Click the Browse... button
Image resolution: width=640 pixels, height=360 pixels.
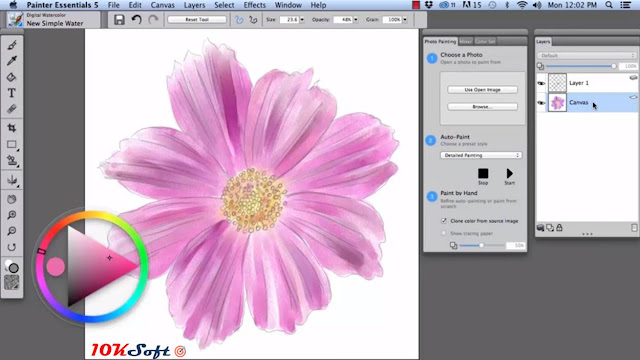tap(482, 107)
